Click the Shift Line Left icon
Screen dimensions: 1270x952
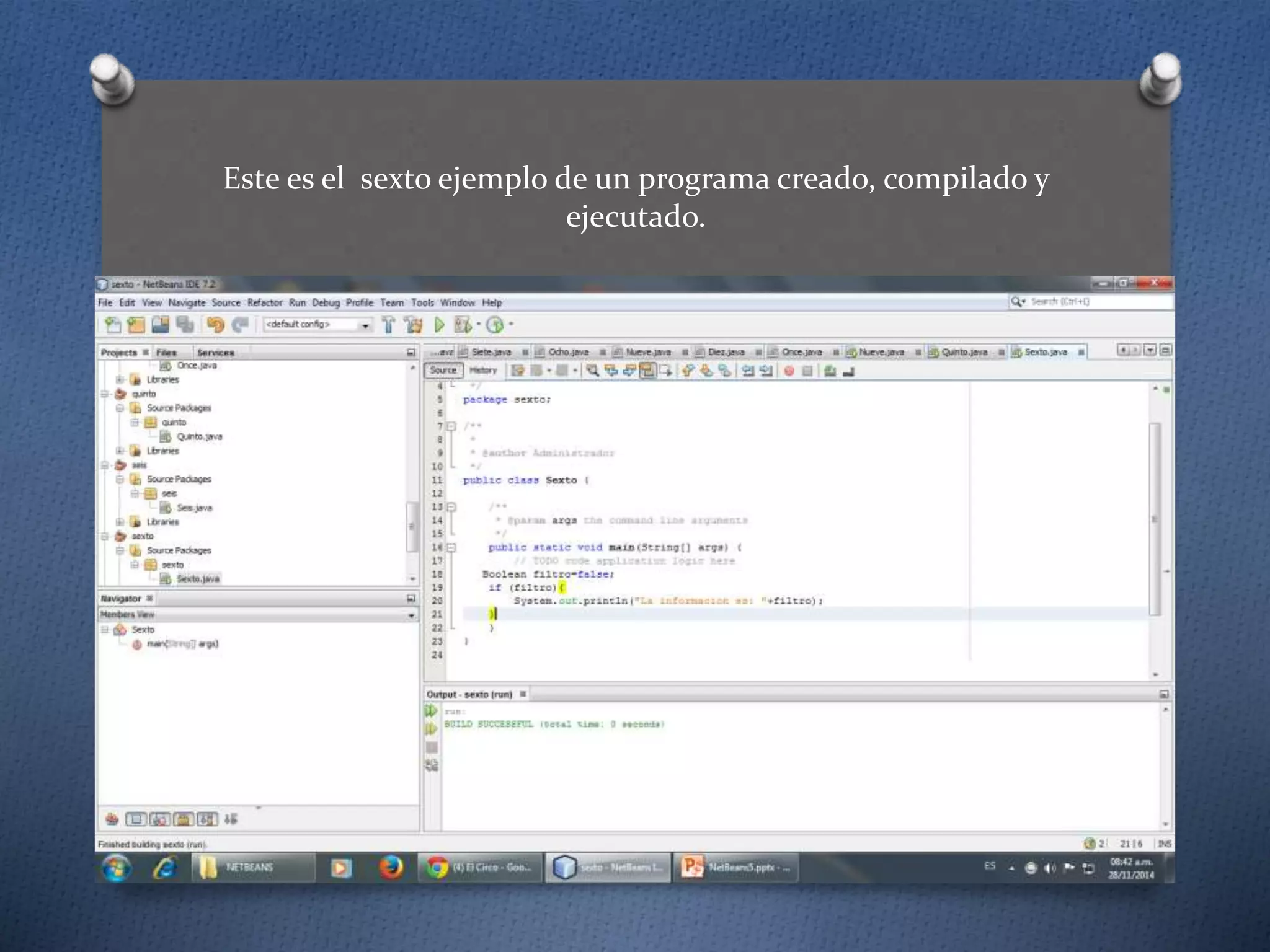tap(748, 371)
